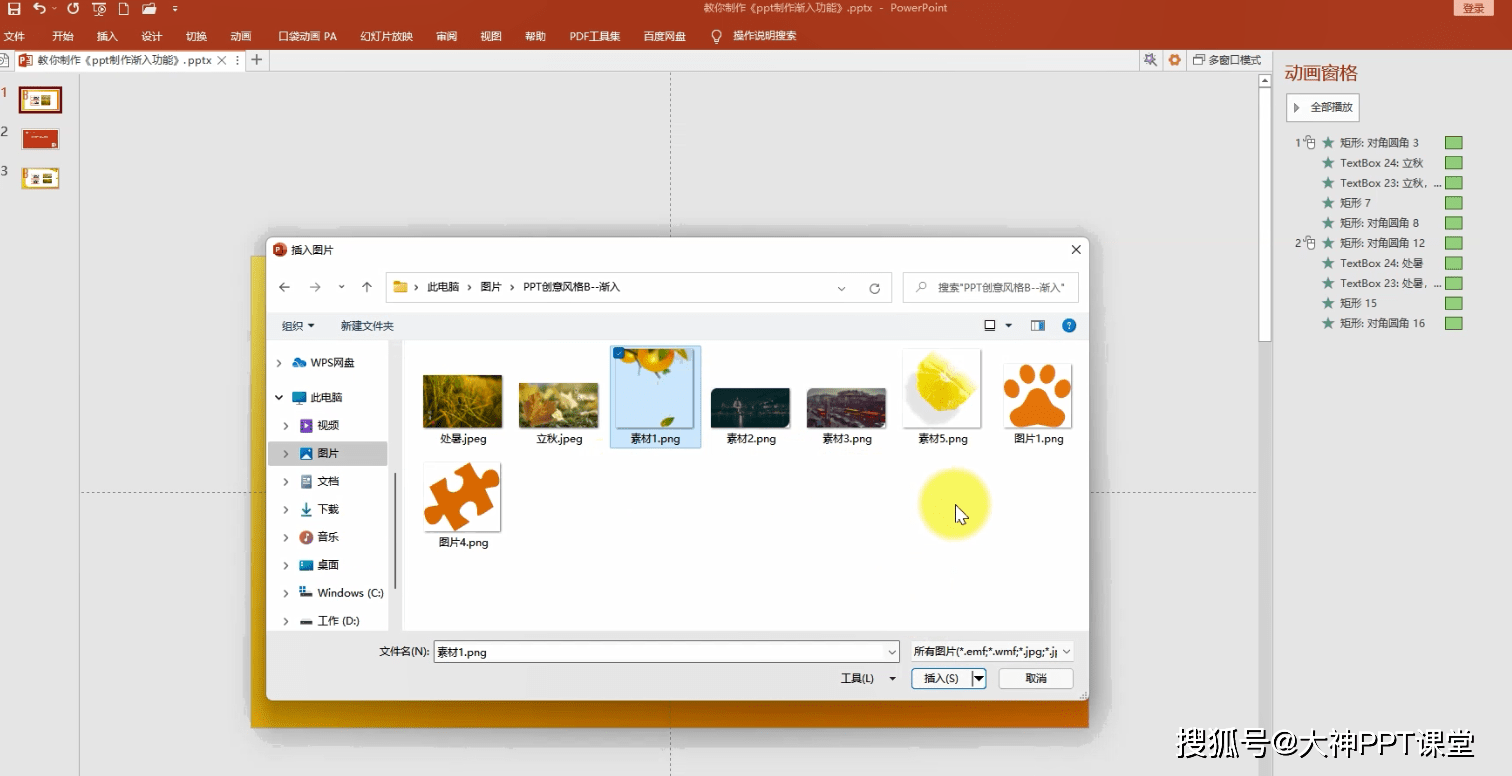Viewport: 1512px width, 776px height.
Task: Expand the address bar history dropdown
Action: point(842,288)
